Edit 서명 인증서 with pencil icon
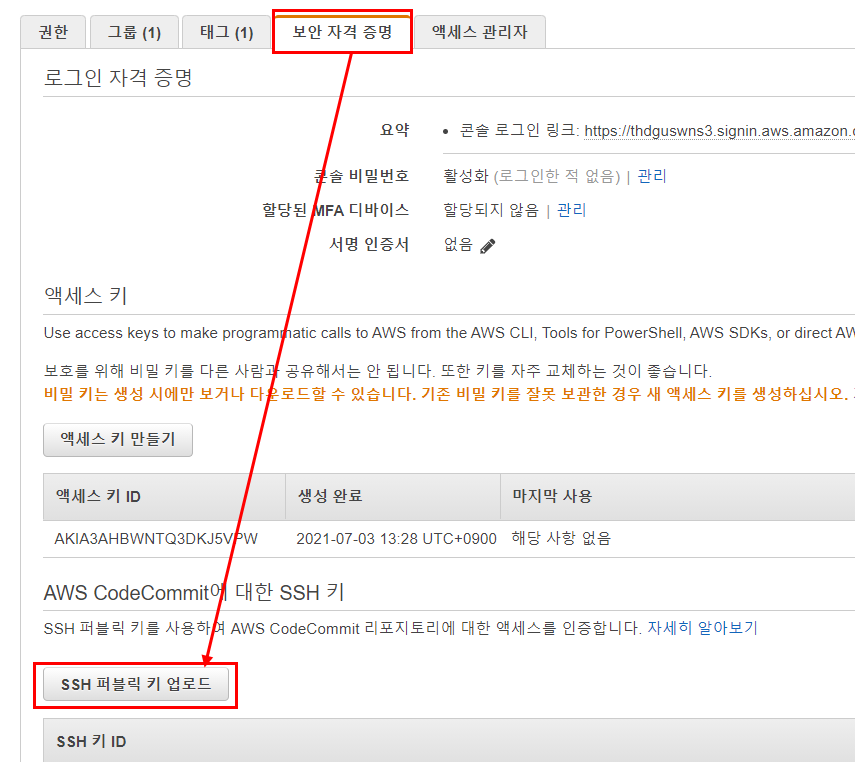This screenshot has width=855, height=762. [487, 246]
